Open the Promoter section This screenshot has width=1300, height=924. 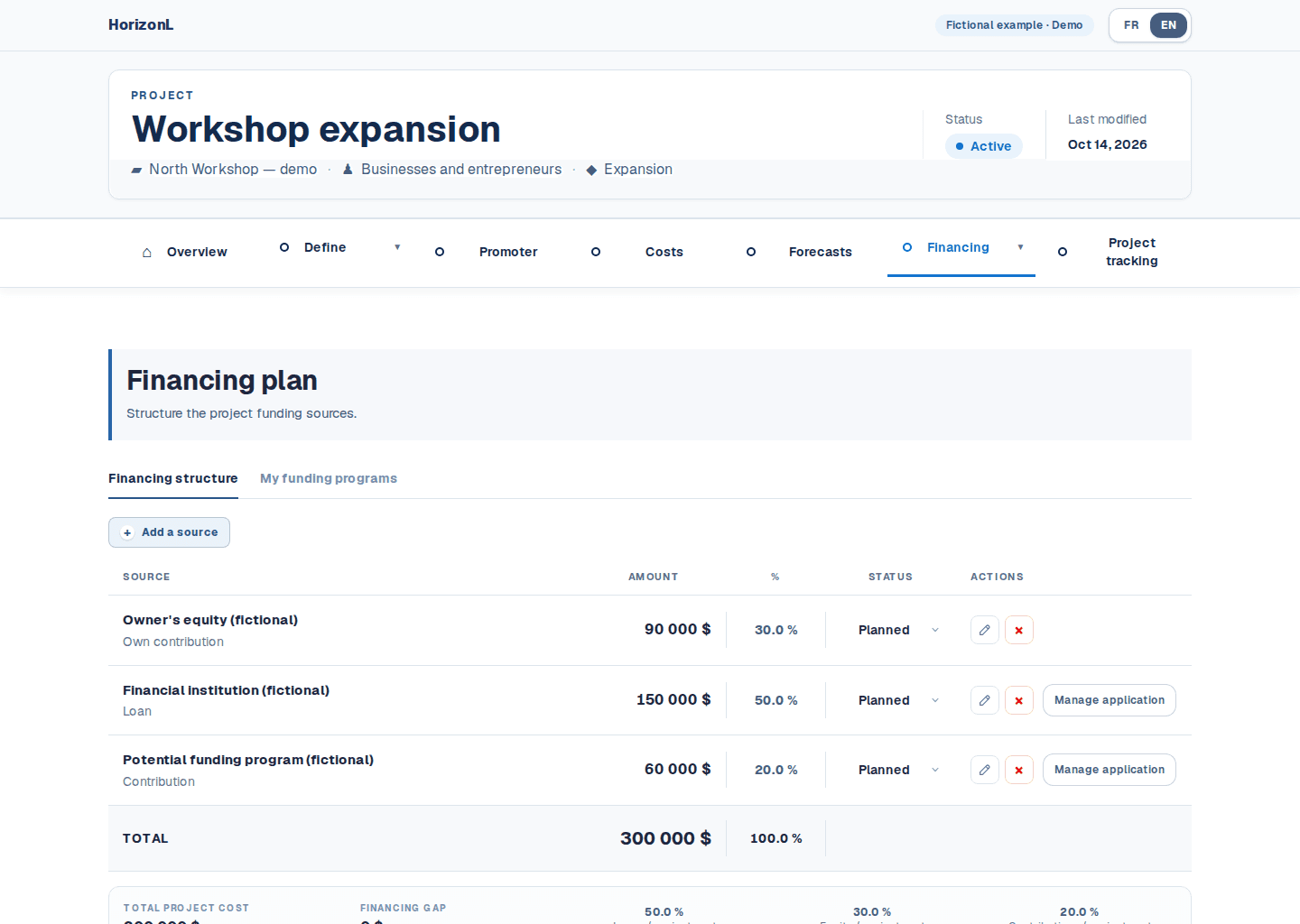click(x=508, y=252)
